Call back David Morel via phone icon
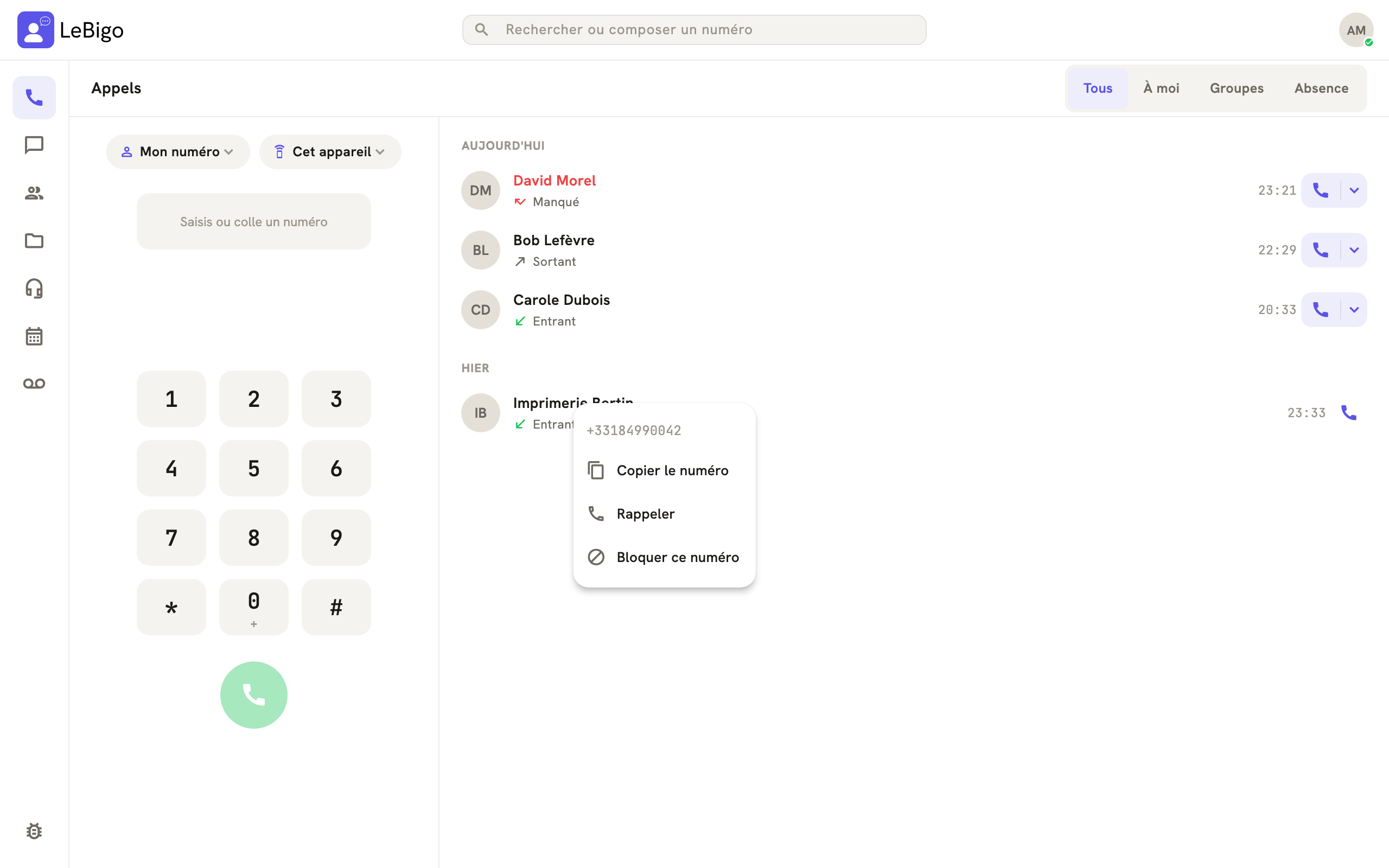This screenshot has width=1389, height=868. (x=1321, y=190)
